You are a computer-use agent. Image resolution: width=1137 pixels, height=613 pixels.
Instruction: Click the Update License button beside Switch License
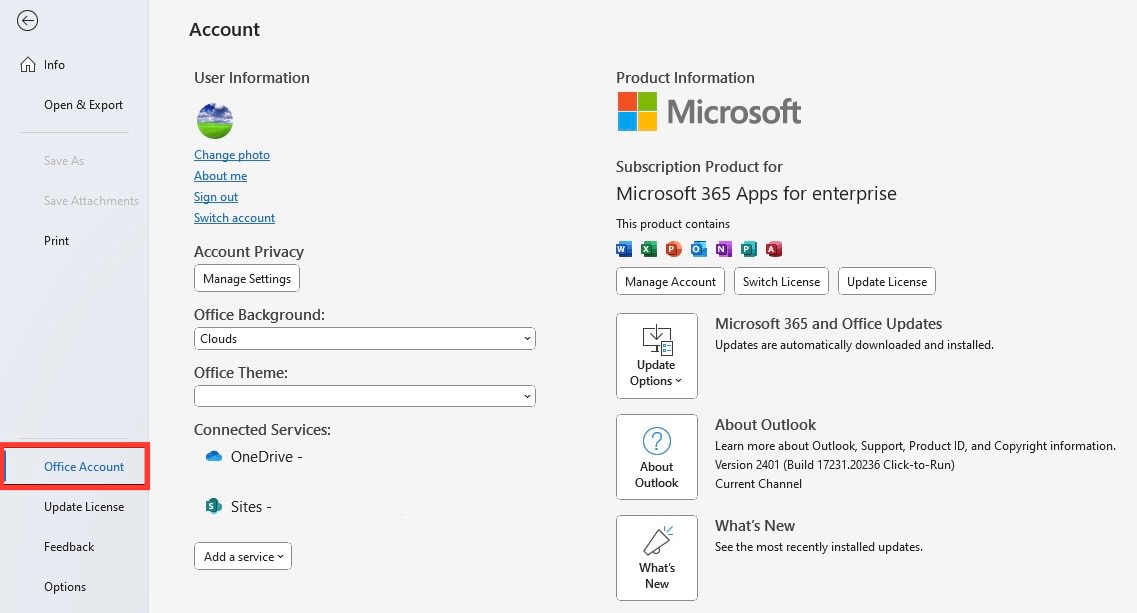(x=887, y=281)
